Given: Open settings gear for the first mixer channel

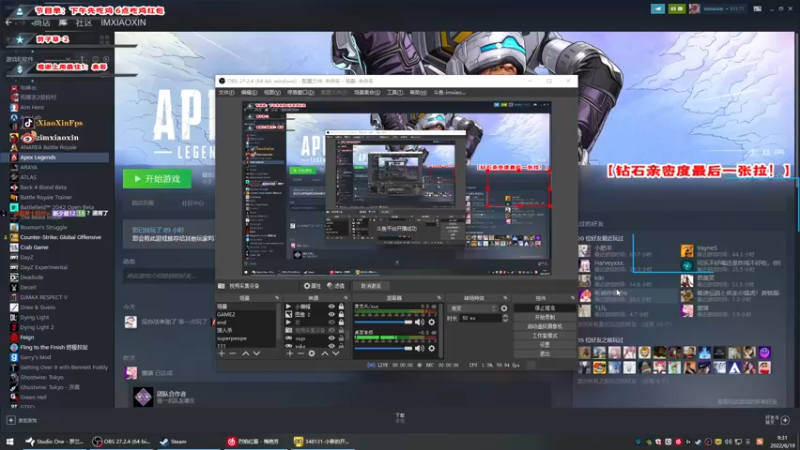Looking at the screenshot, I should point(432,322).
